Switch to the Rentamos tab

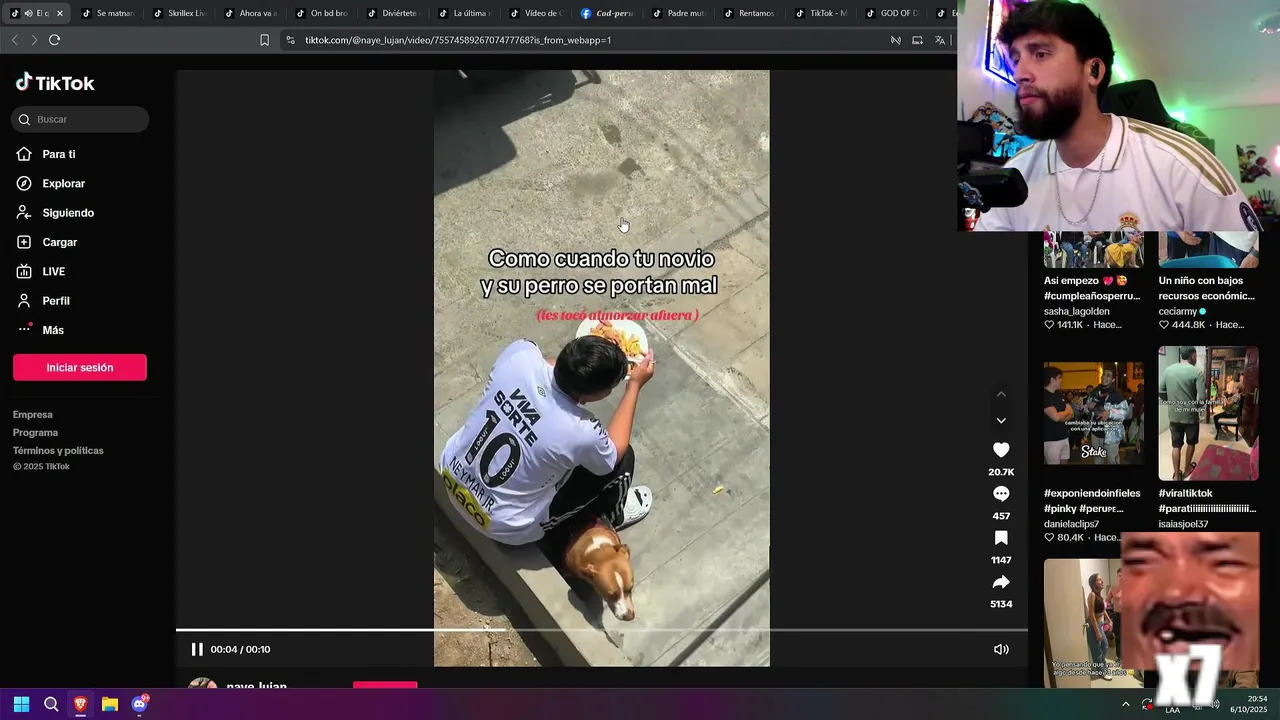(750, 13)
